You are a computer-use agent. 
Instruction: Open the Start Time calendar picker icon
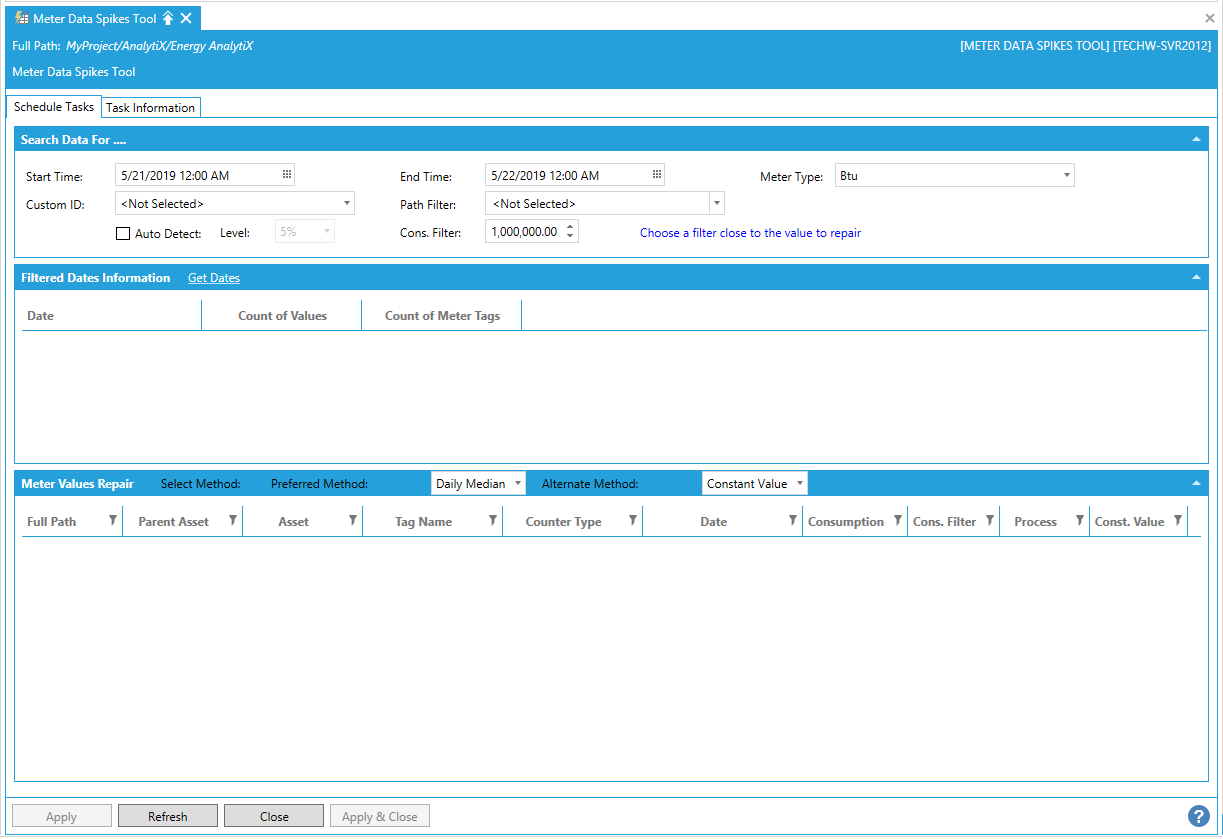click(x=287, y=175)
